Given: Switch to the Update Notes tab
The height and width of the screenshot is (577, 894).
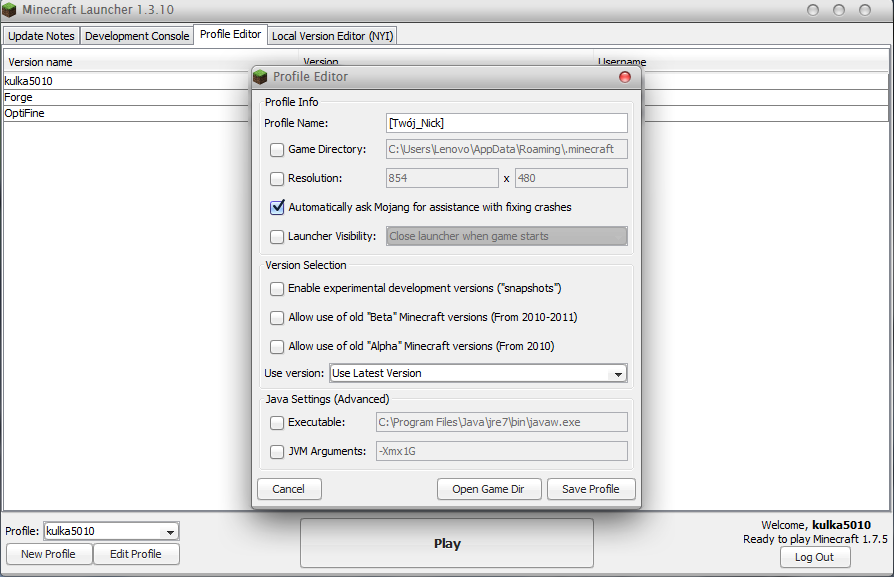Looking at the screenshot, I should (x=41, y=36).
